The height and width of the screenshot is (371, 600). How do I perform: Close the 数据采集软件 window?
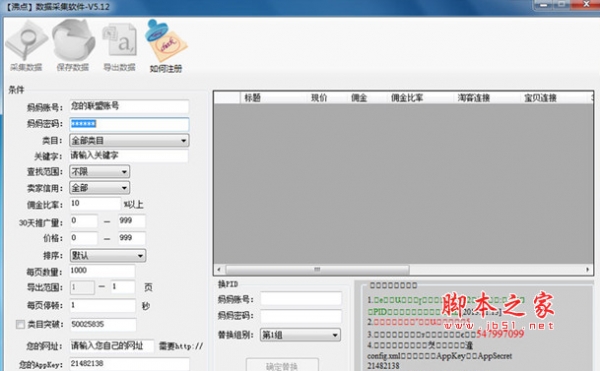click(x=586, y=4)
